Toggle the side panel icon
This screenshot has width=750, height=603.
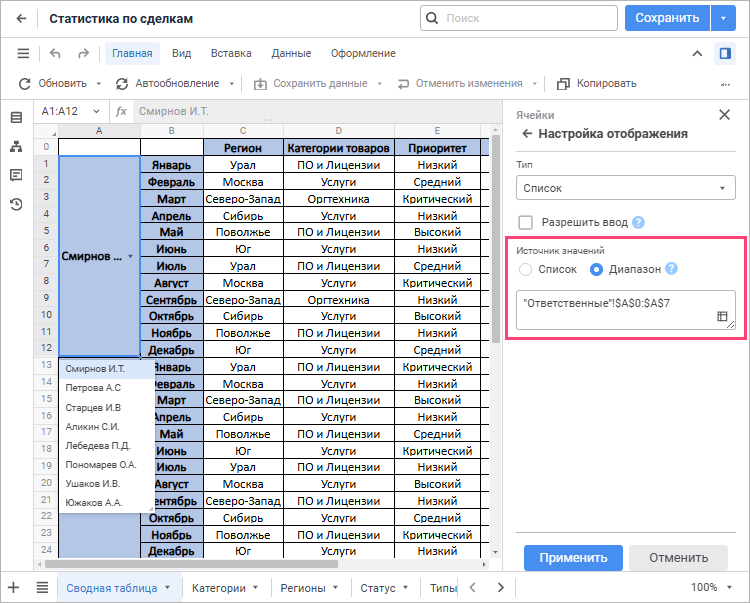point(725,53)
